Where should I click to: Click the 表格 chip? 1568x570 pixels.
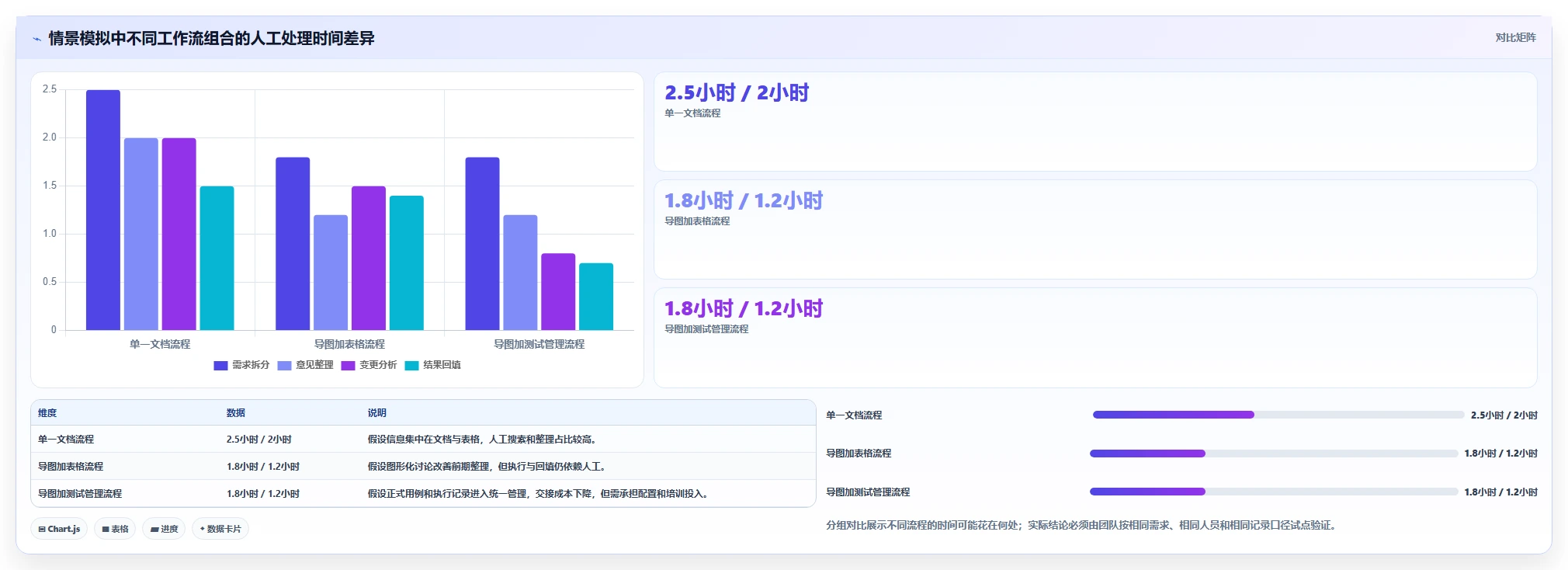[115, 529]
